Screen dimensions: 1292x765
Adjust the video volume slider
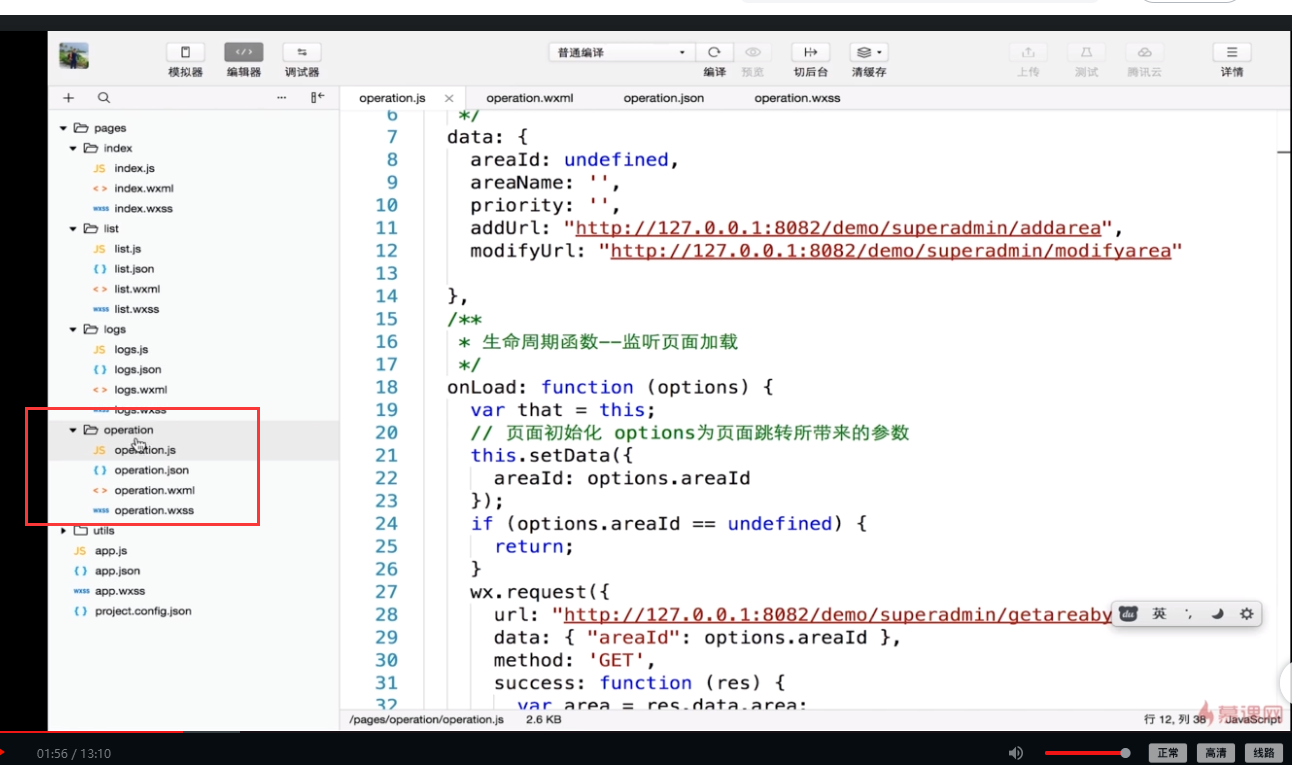(1088, 753)
